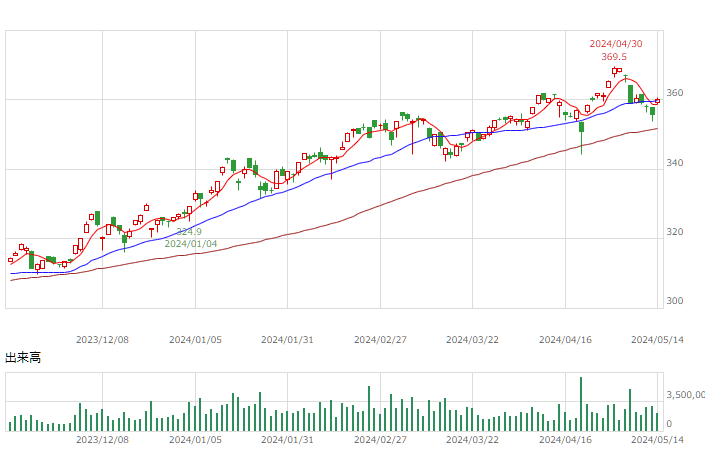Select 2024/01/31 date under the volume chart
The width and height of the screenshot is (705, 454).
pyautogui.click(x=287, y=439)
